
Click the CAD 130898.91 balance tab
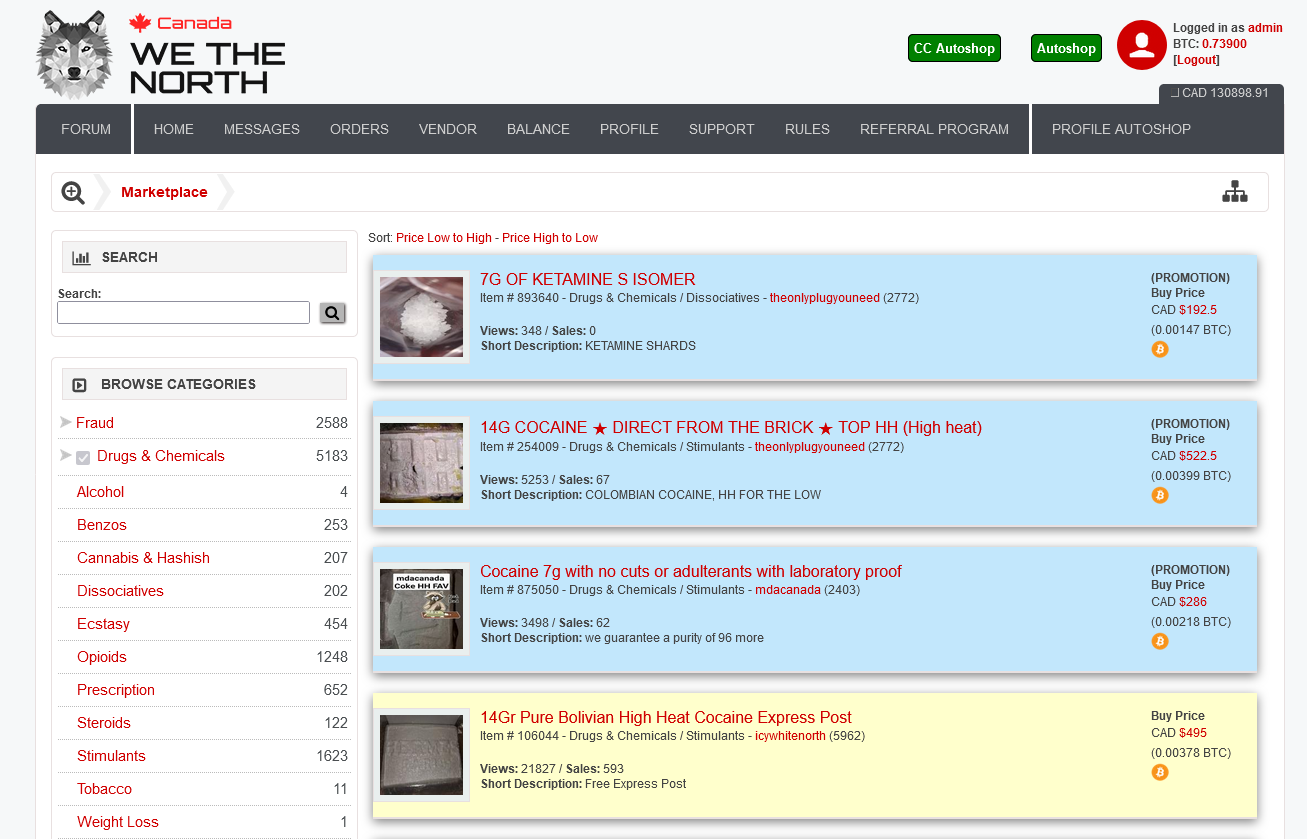pos(1221,93)
